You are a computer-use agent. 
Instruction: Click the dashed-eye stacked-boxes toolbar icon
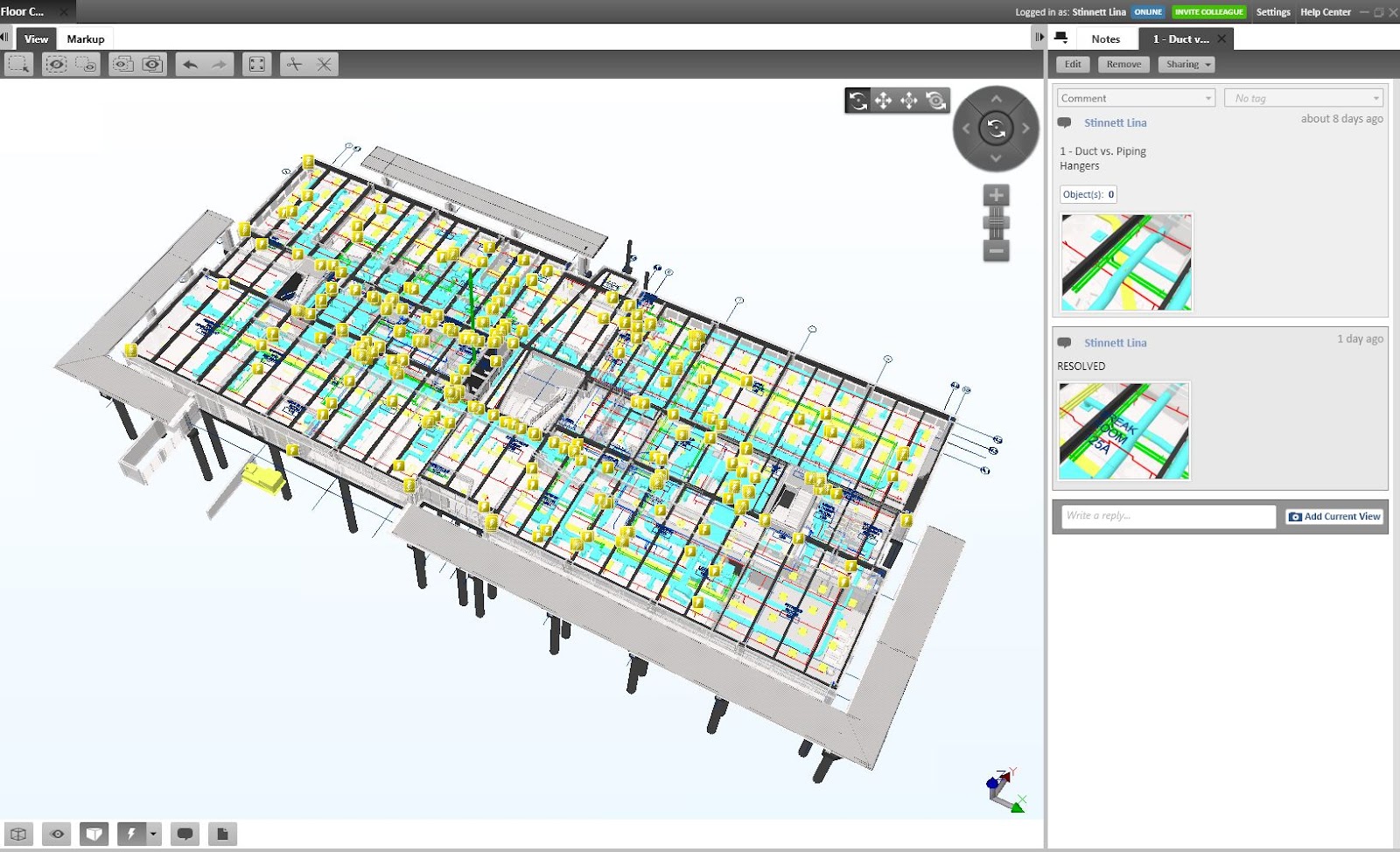(123, 64)
